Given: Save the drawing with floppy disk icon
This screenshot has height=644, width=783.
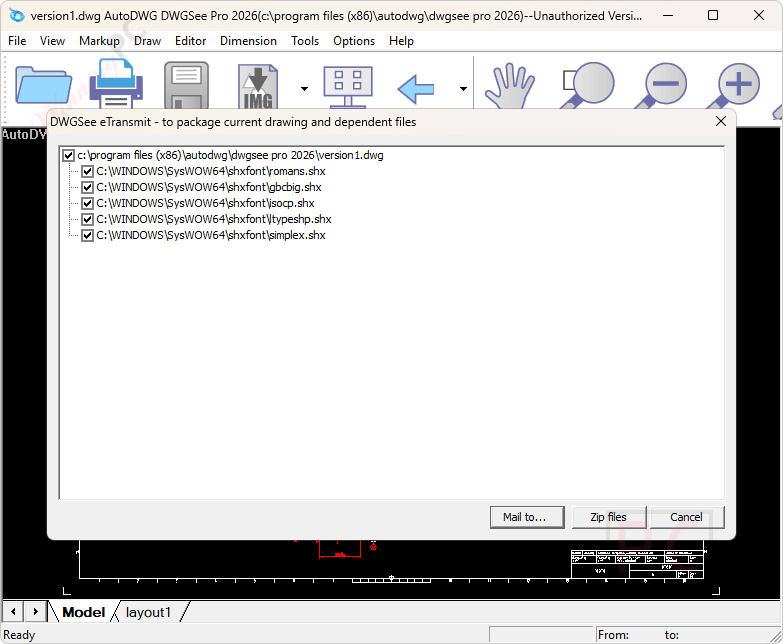Looking at the screenshot, I should pos(186,85).
